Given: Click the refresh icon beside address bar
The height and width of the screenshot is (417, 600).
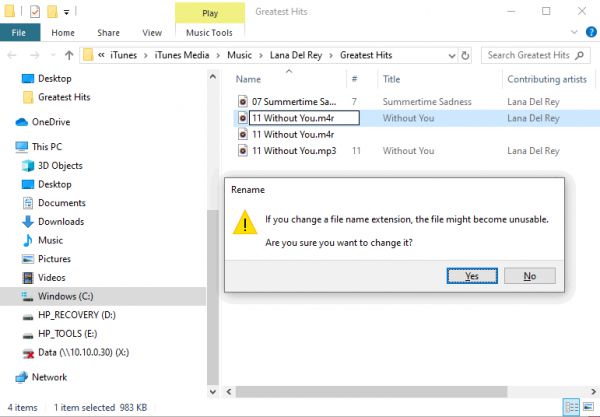Looking at the screenshot, I should [x=465, y=54].
